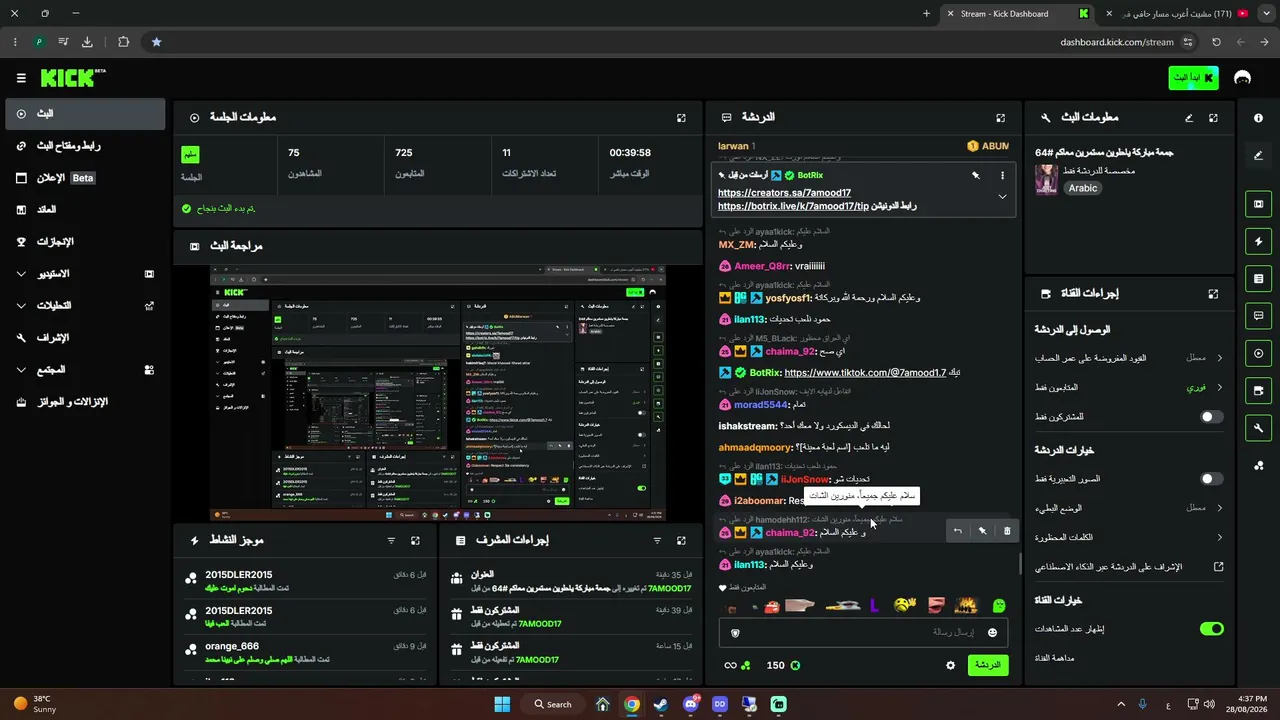Click the info icon in the right sidebar
This screenshot has width=1280, height=720.
point(1258,118)
